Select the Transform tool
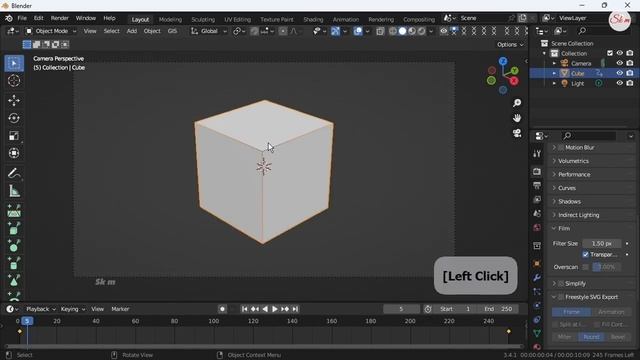 click(x=14, y=153)
